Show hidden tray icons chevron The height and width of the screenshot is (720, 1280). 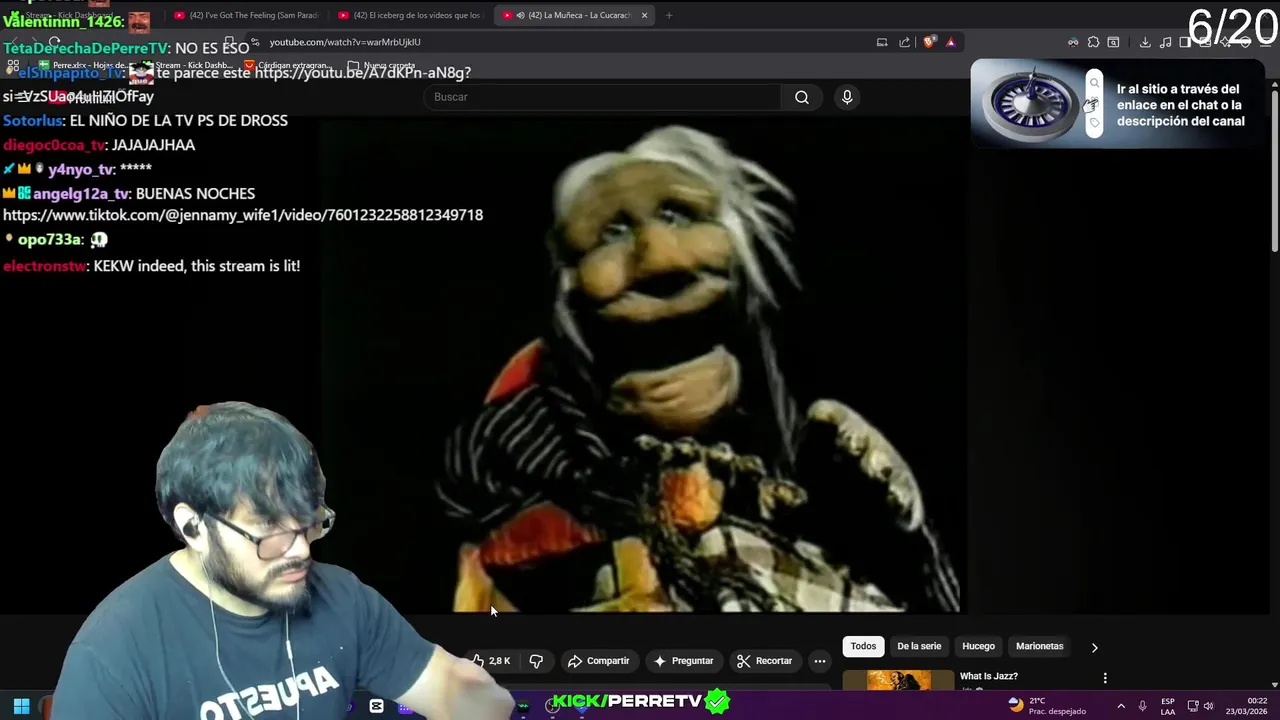pos(1120,706)
